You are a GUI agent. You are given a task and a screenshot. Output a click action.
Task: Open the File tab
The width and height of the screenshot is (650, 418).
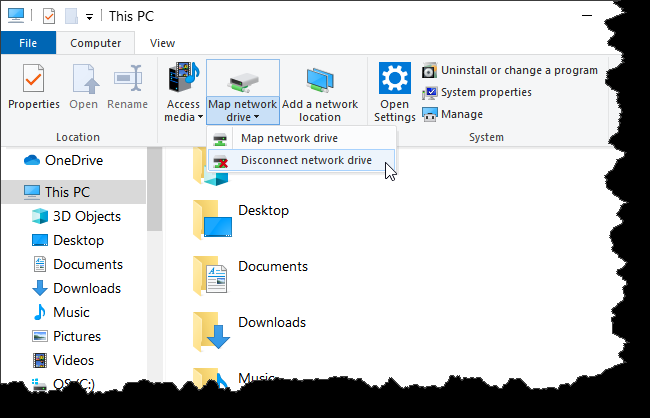pos(28,43)
